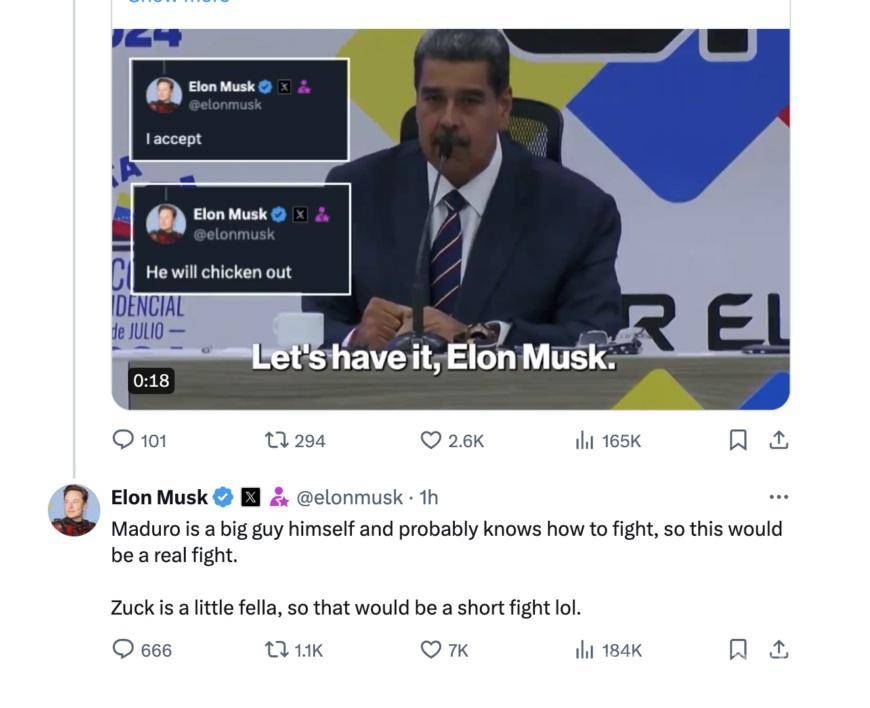This screenshot has height=708, width=870.
Task: Bookmark Elon Musk's Maduro fight tweet
Action: 737,650
